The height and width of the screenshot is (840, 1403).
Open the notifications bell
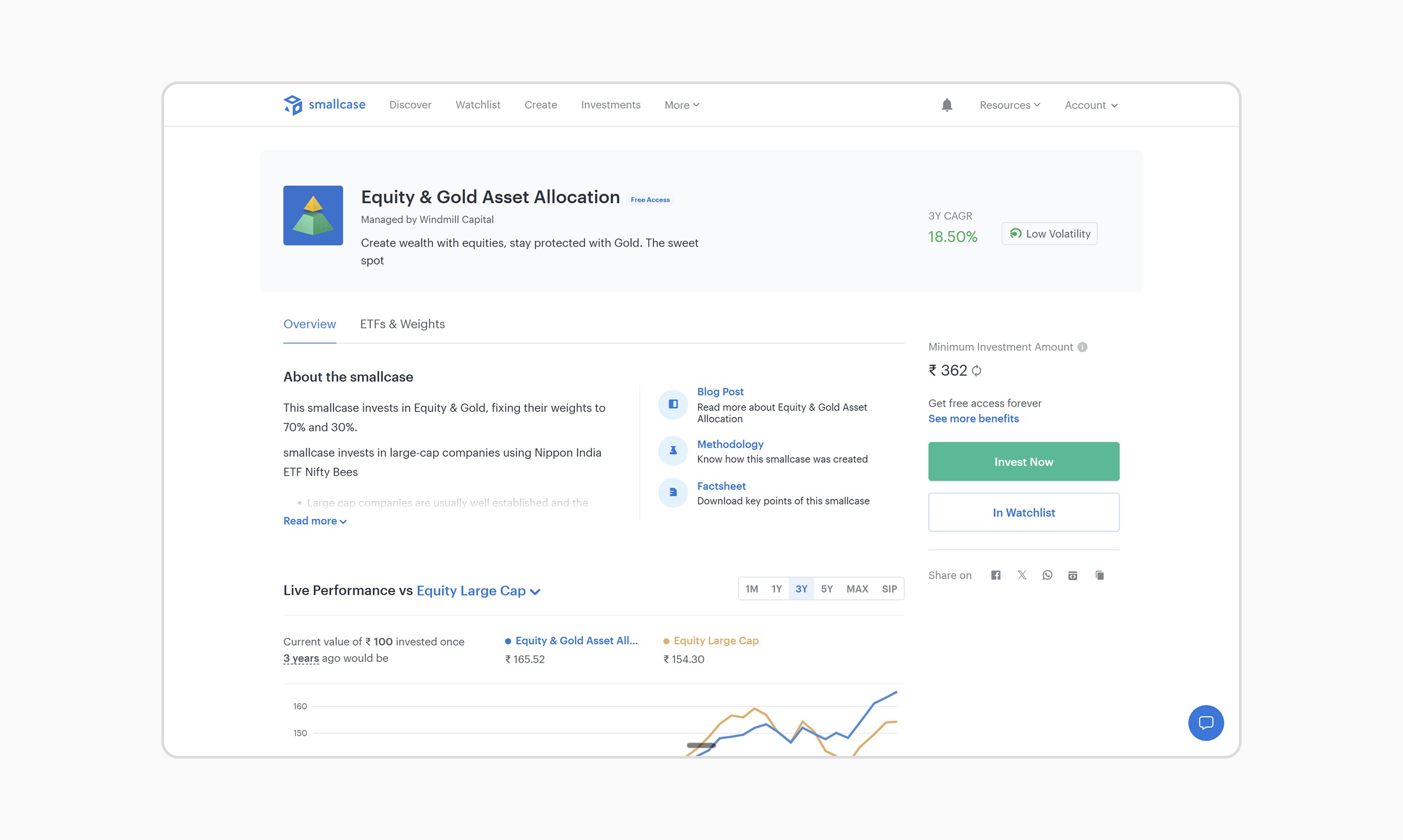[x=947, y=105]
